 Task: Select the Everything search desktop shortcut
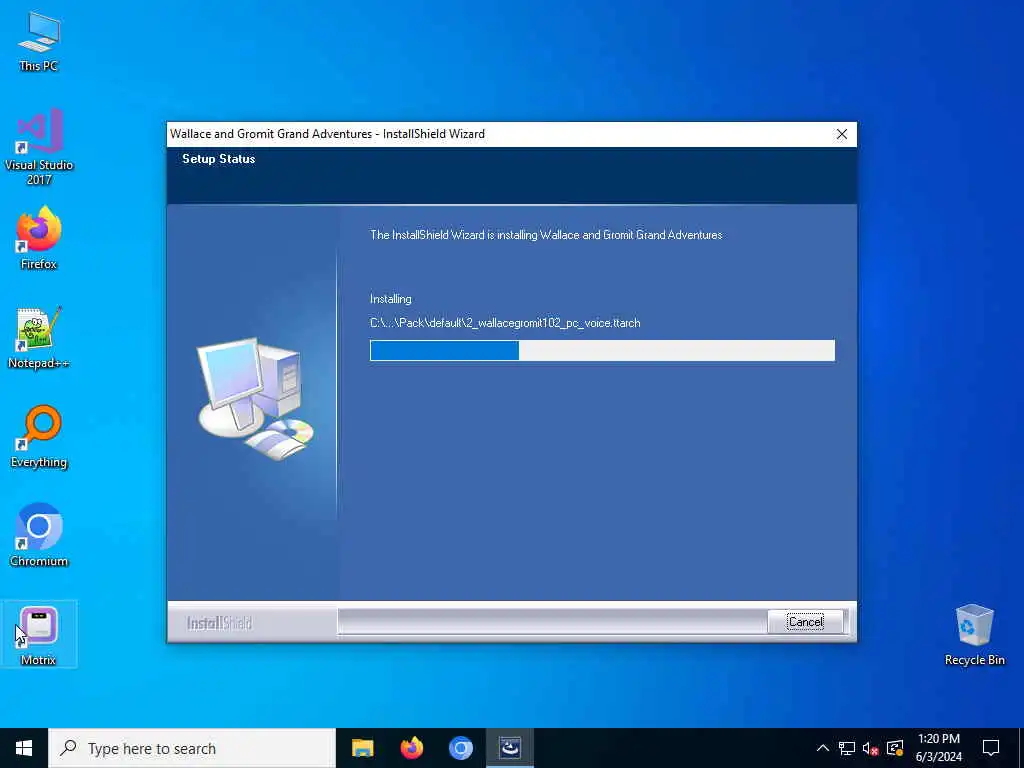[x=39, y=436]
